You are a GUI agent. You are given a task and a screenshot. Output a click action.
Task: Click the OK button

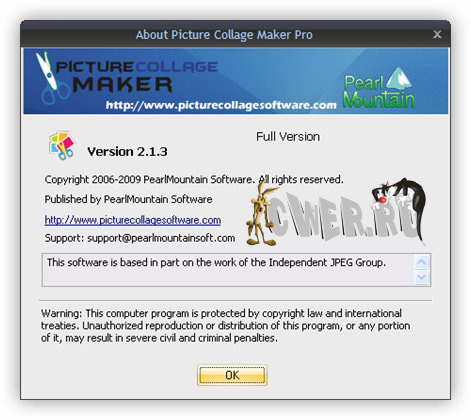[232, 375]
